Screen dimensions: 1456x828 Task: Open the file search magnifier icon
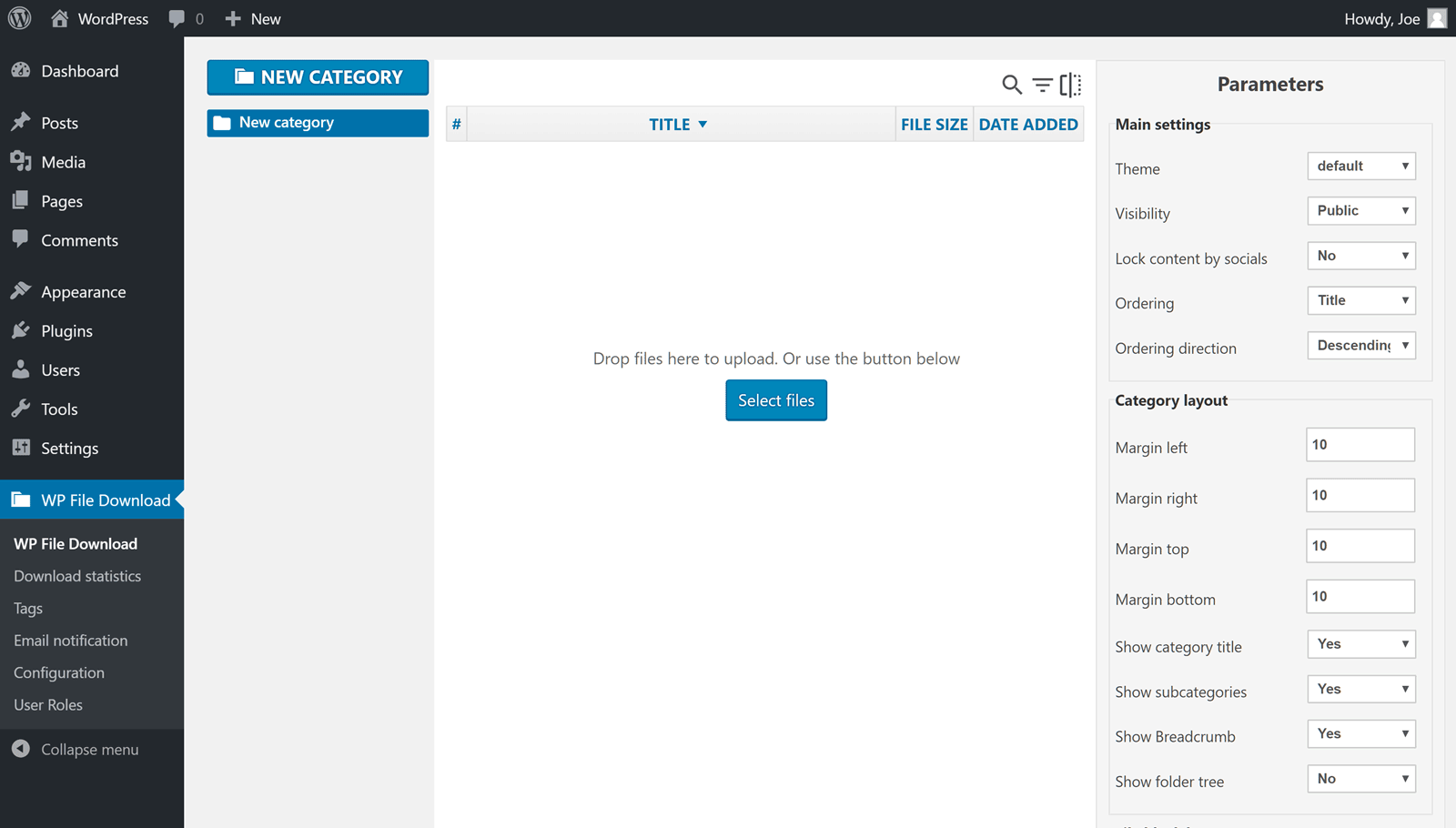(1011, 85)
